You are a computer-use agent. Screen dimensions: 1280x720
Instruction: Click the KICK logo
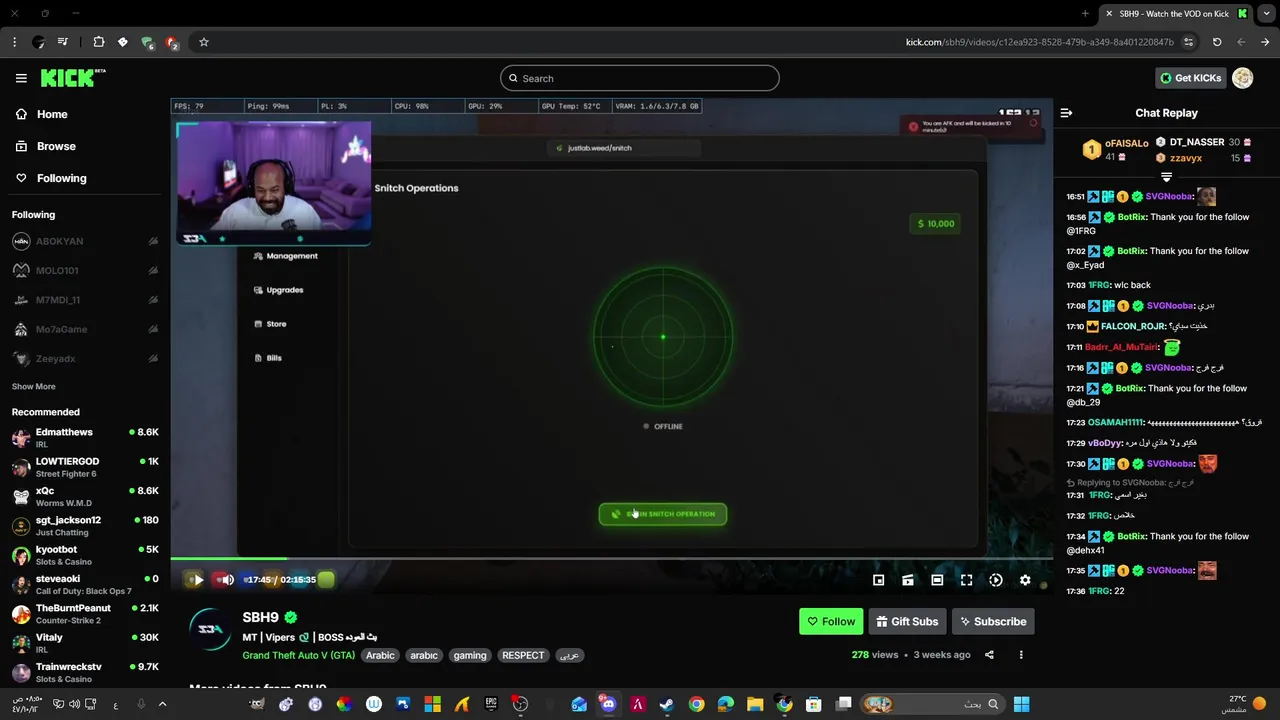pyautogui.click(x=73, y=78)
